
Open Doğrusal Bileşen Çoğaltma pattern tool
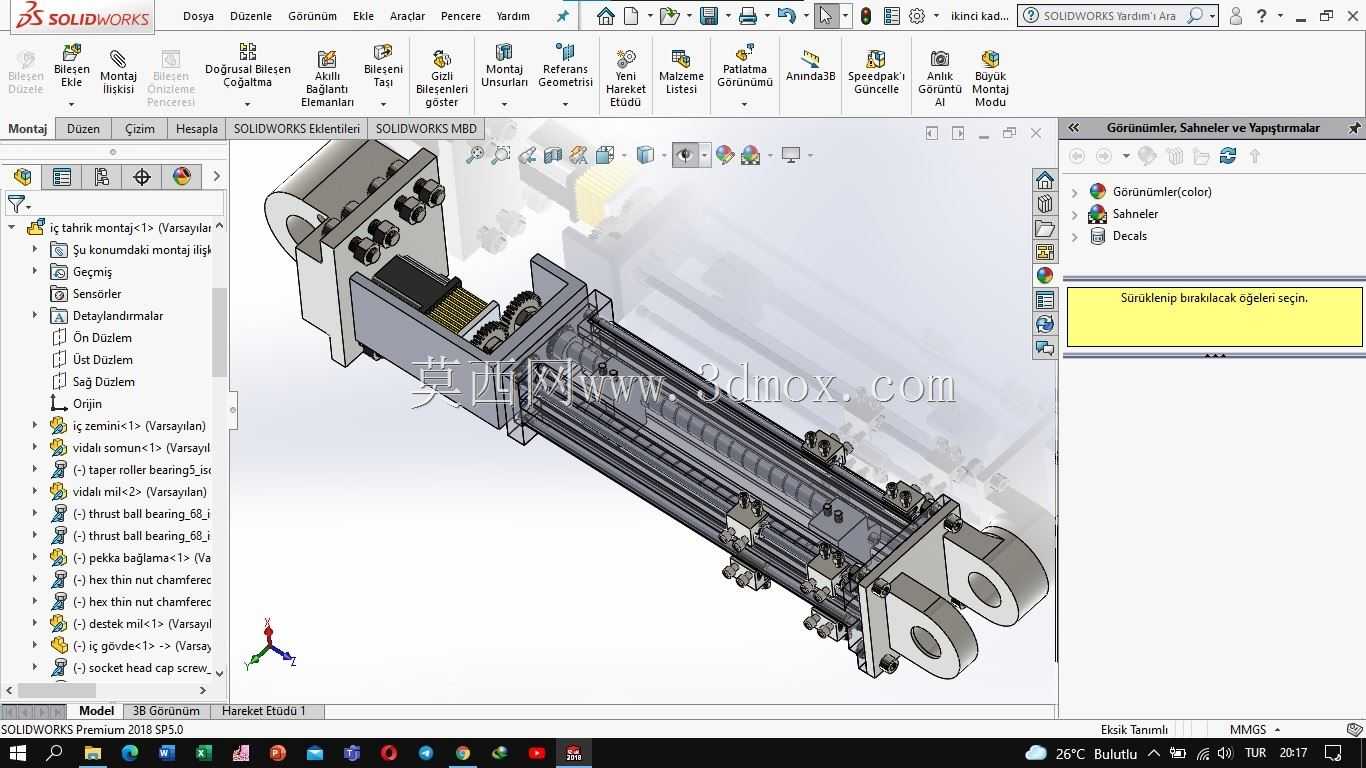click(248, 66)
